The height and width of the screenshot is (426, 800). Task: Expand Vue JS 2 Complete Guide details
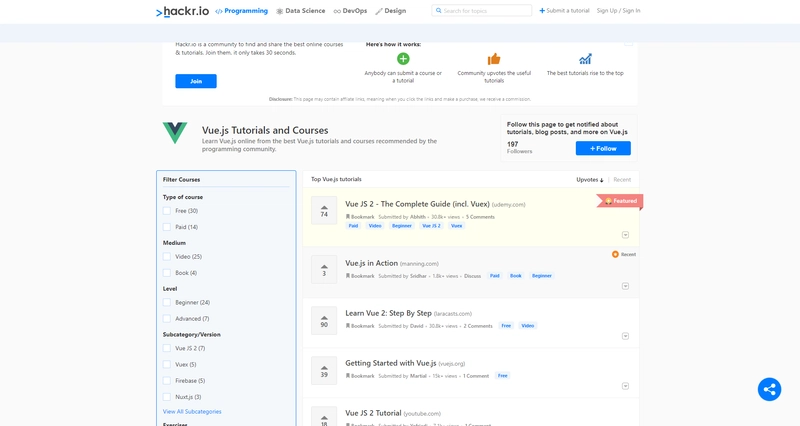click(626, 235)
